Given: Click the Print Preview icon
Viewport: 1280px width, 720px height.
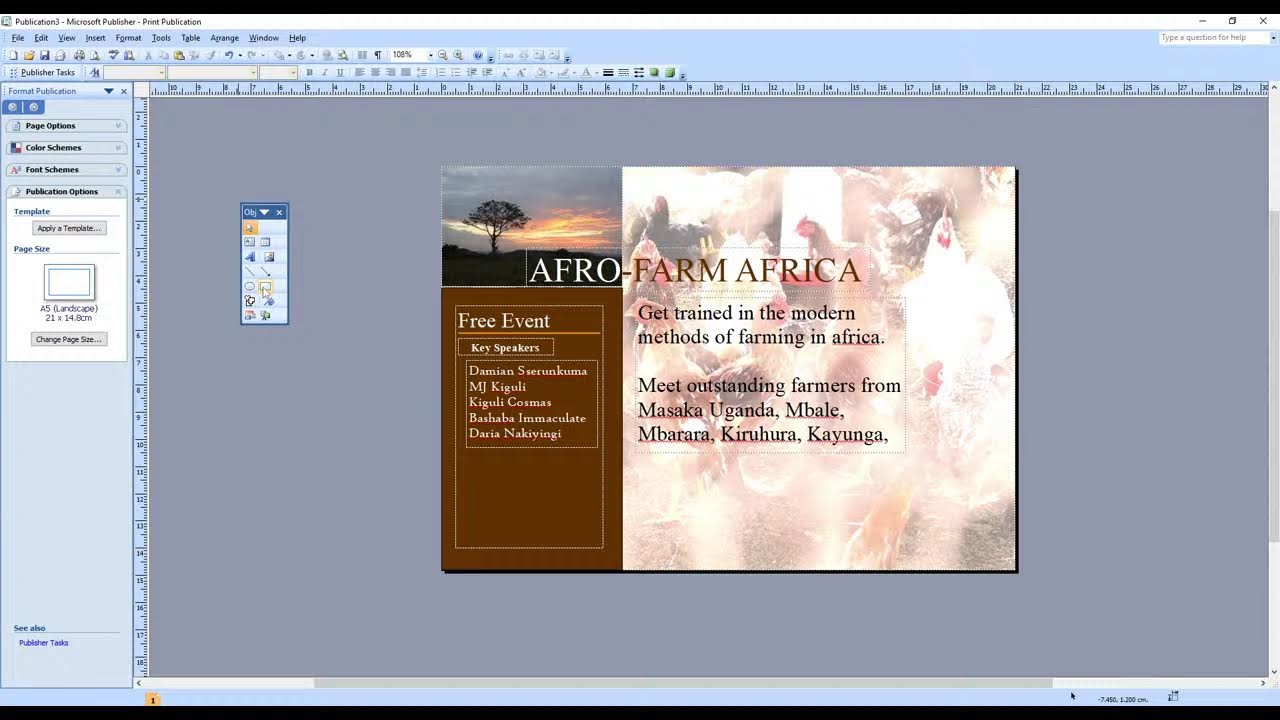Looking at the screenshot, I should point(94,55).
